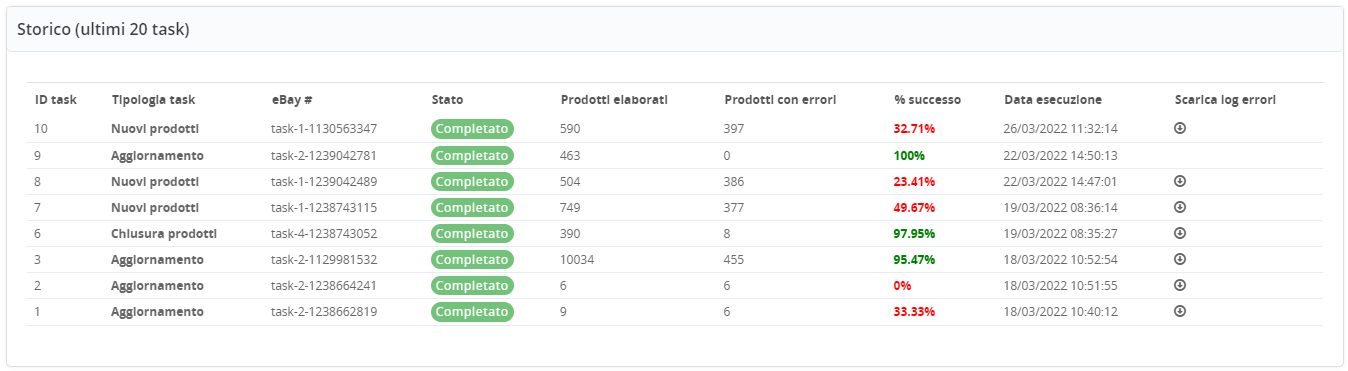This screenshot has height=371, width=1348.
Task: Download error log for task 7
Action: pyautogui.click(x=1180, y=207)
